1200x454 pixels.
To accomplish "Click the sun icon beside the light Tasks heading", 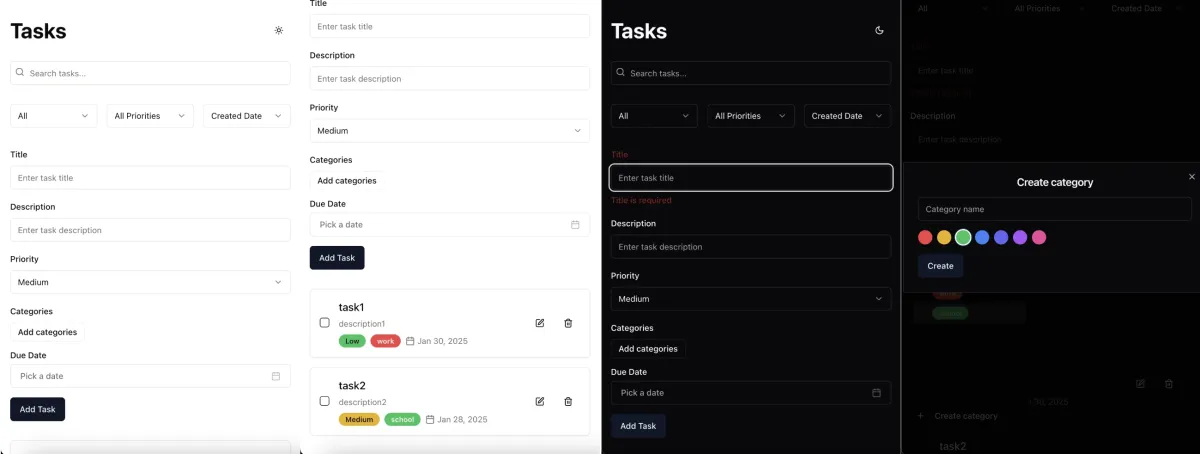I will click(x=279, y=31).
